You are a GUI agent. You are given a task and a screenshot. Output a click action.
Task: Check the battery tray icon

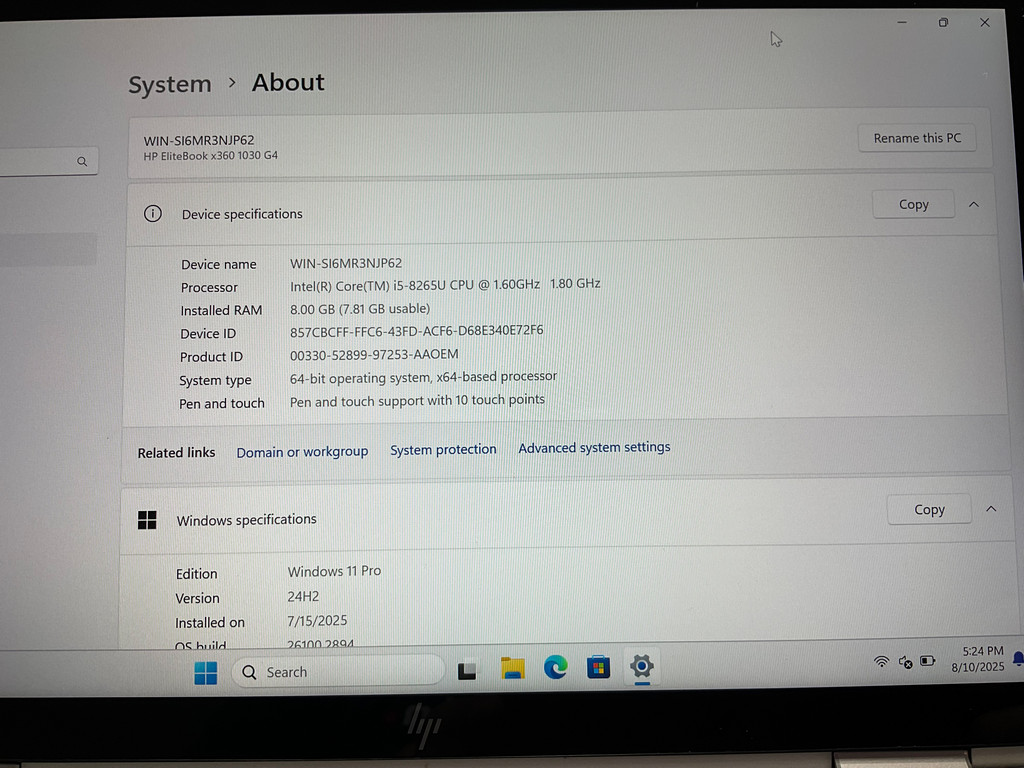click(x=928, y=661)
